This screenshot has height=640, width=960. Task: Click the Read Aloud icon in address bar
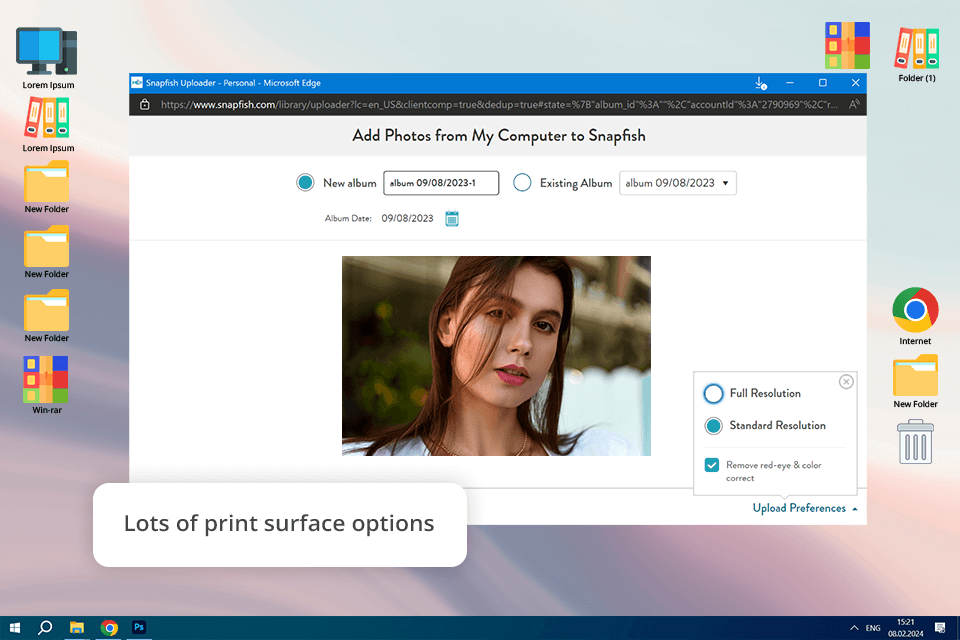point(854,104)
